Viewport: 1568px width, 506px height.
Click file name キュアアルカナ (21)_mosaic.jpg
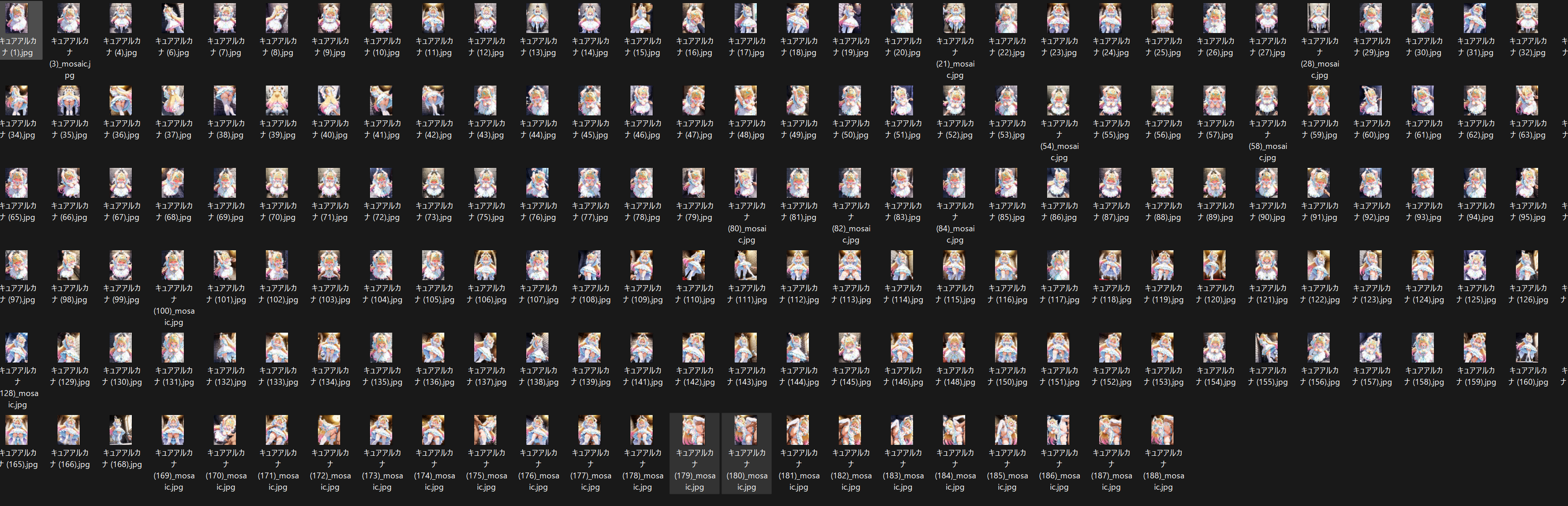tap(955, 58)
